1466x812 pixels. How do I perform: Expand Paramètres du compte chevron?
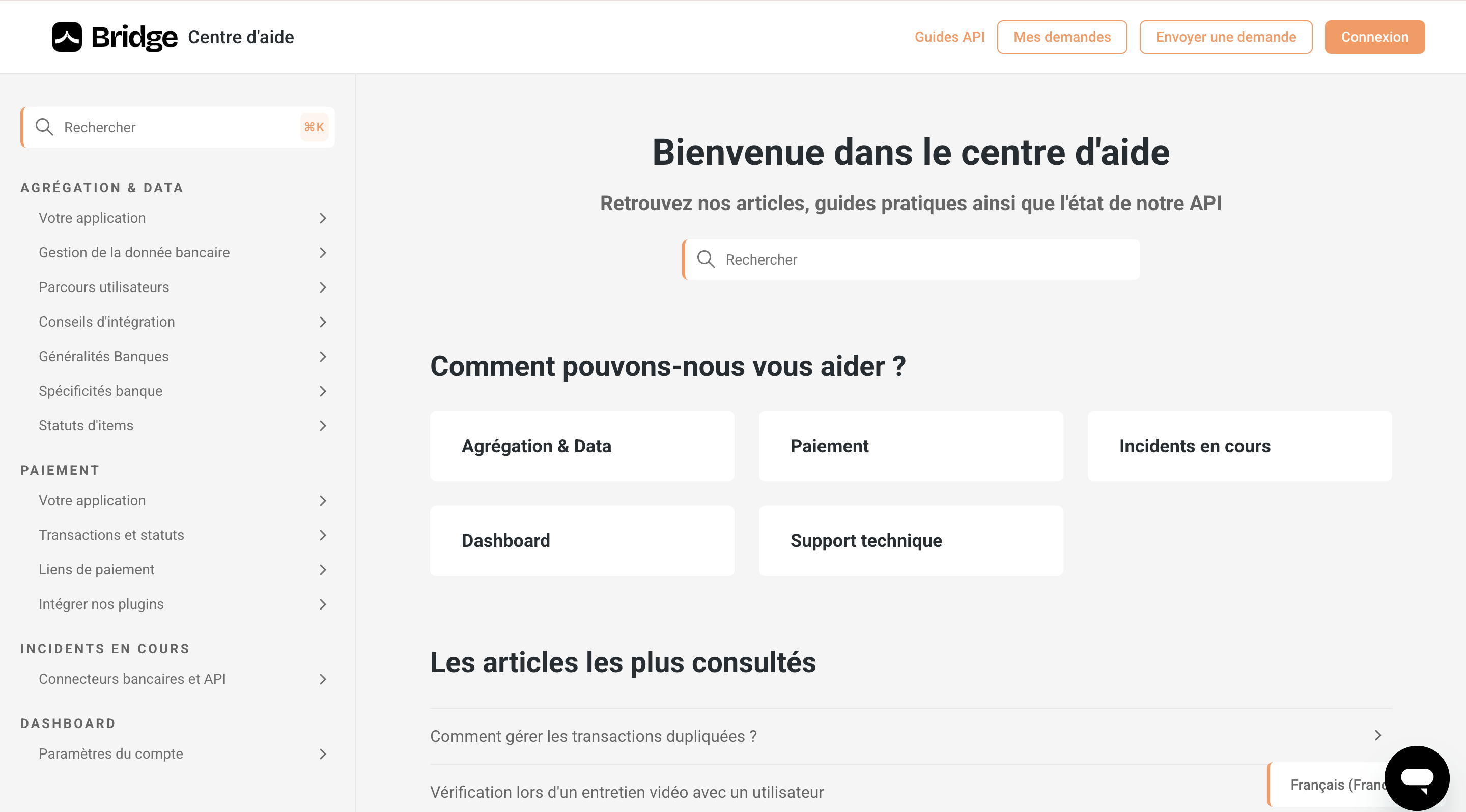coord(323,754)
